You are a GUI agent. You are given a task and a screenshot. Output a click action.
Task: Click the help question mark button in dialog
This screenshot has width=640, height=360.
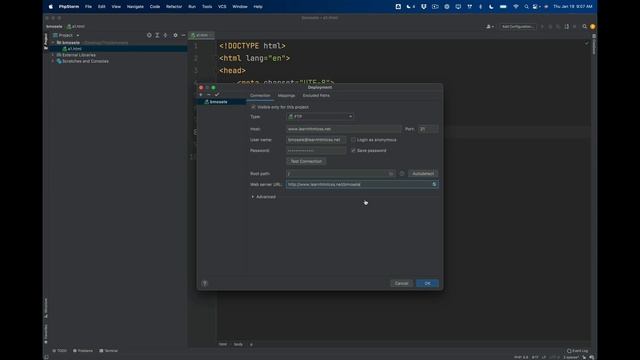205,283
